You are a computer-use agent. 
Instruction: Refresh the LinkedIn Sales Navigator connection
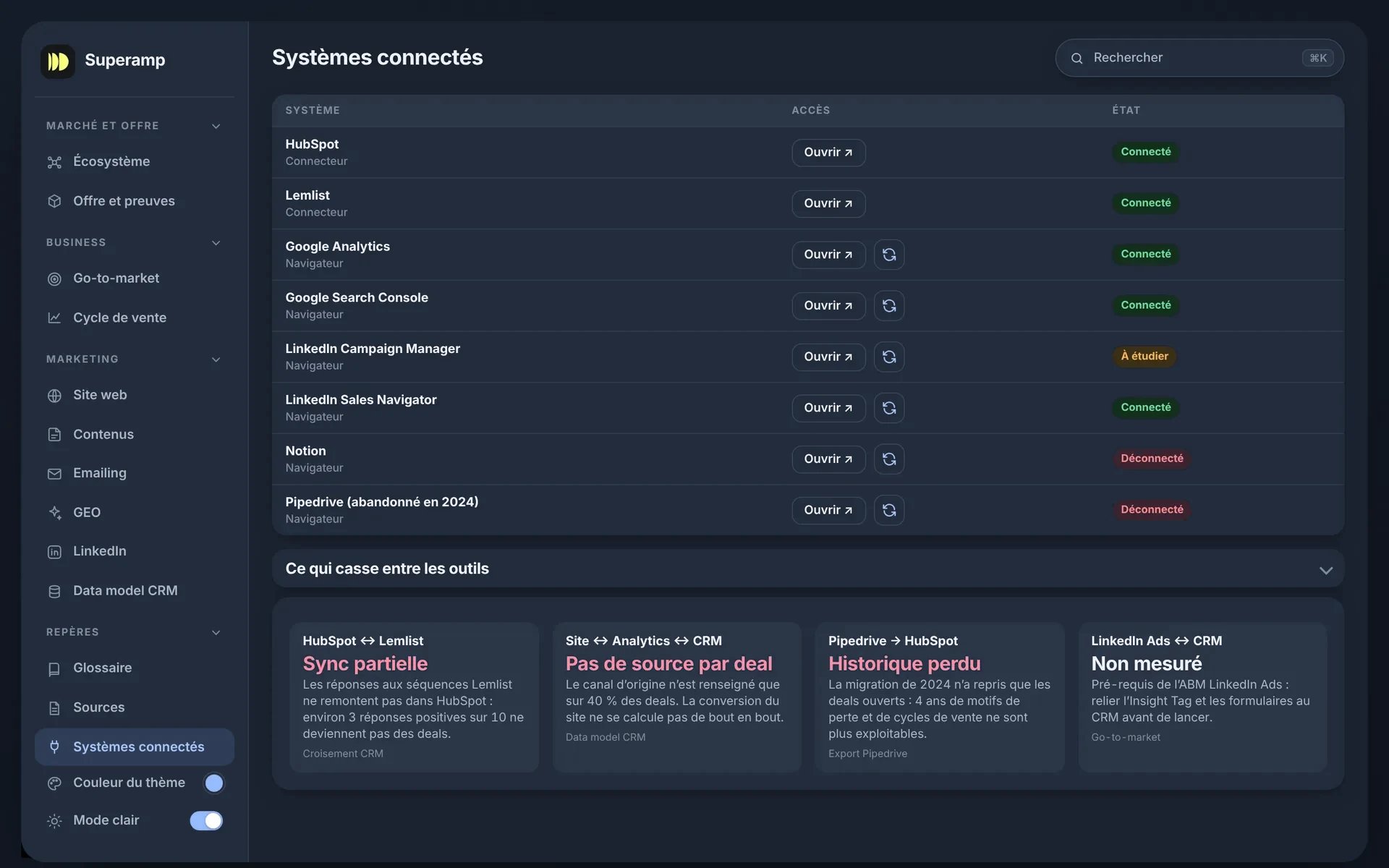[x=889, y=408]
